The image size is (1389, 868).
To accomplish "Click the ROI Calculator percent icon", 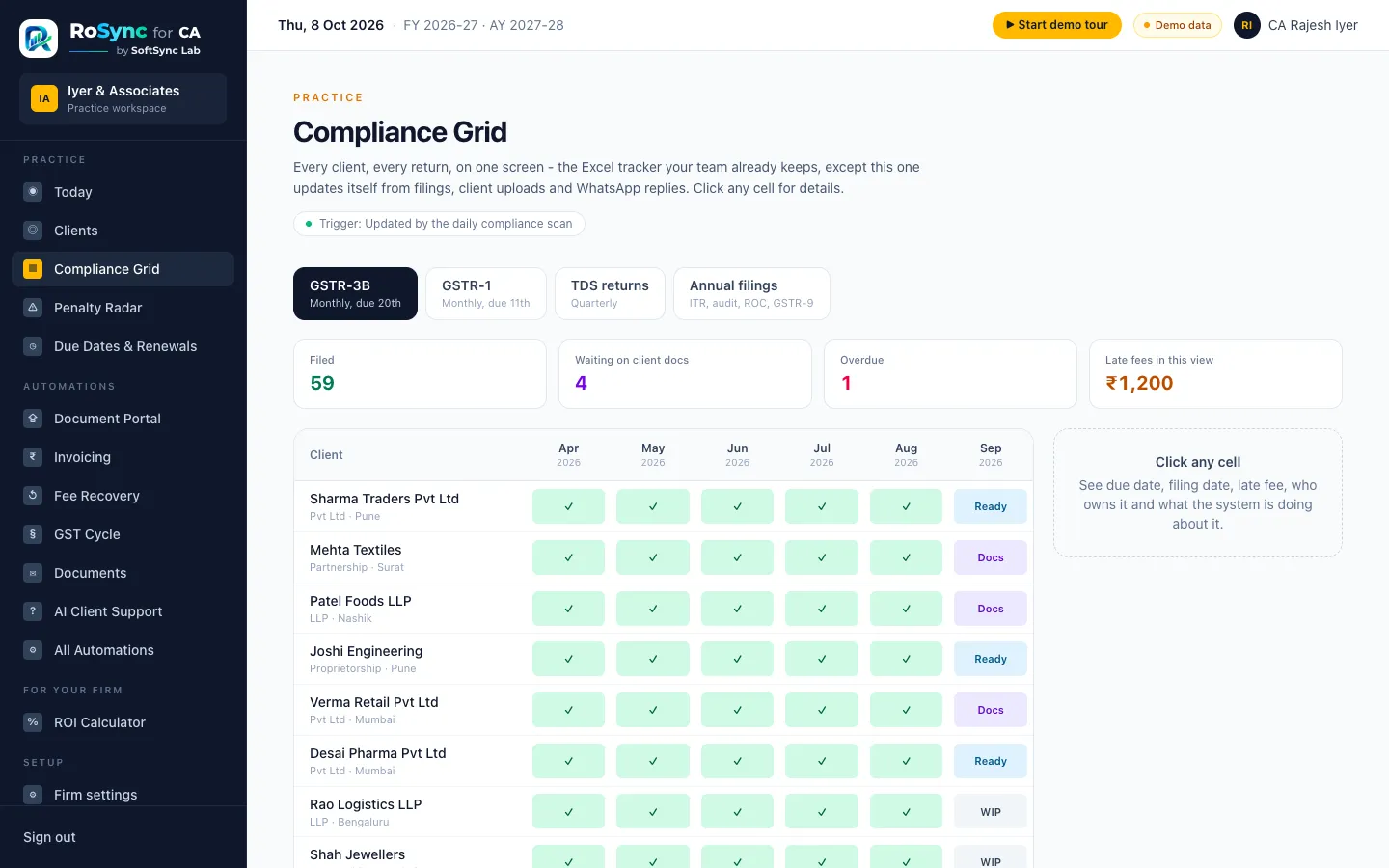I will 33,722.
